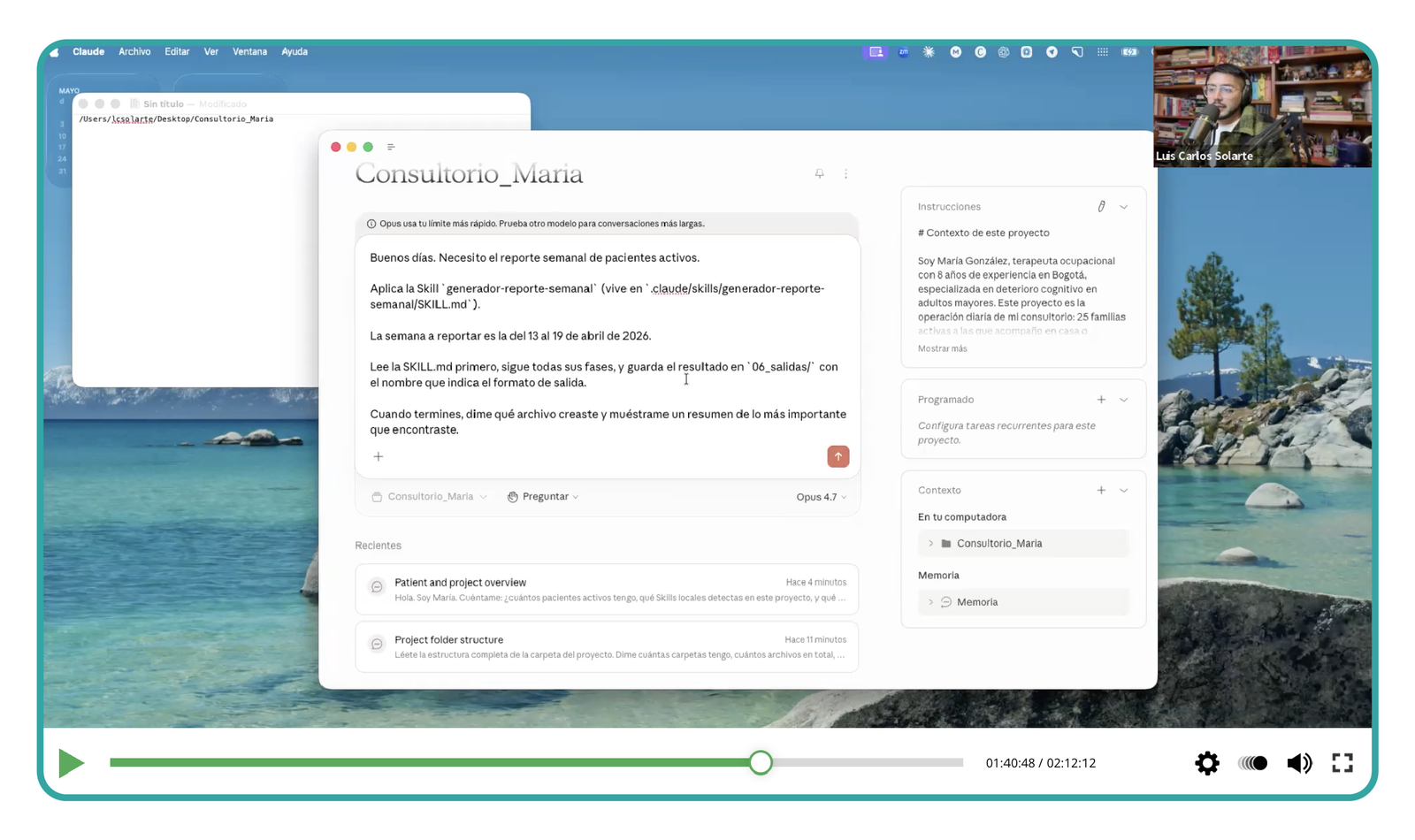The image size is (1415, 840).
Task: Click Mostrar más in Instrucciones
Action: 942,348
